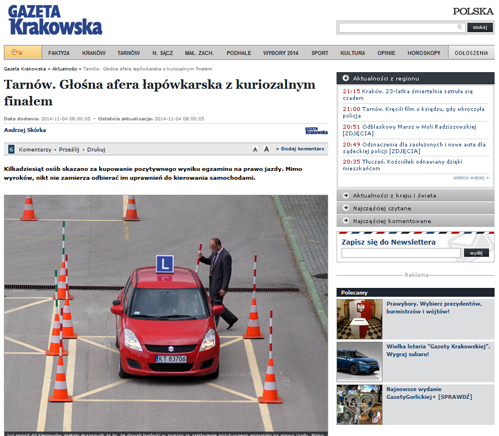Screen dimensions: 499x436
Task: Click the magnifier icon in search field
Action: pos(459,27)
